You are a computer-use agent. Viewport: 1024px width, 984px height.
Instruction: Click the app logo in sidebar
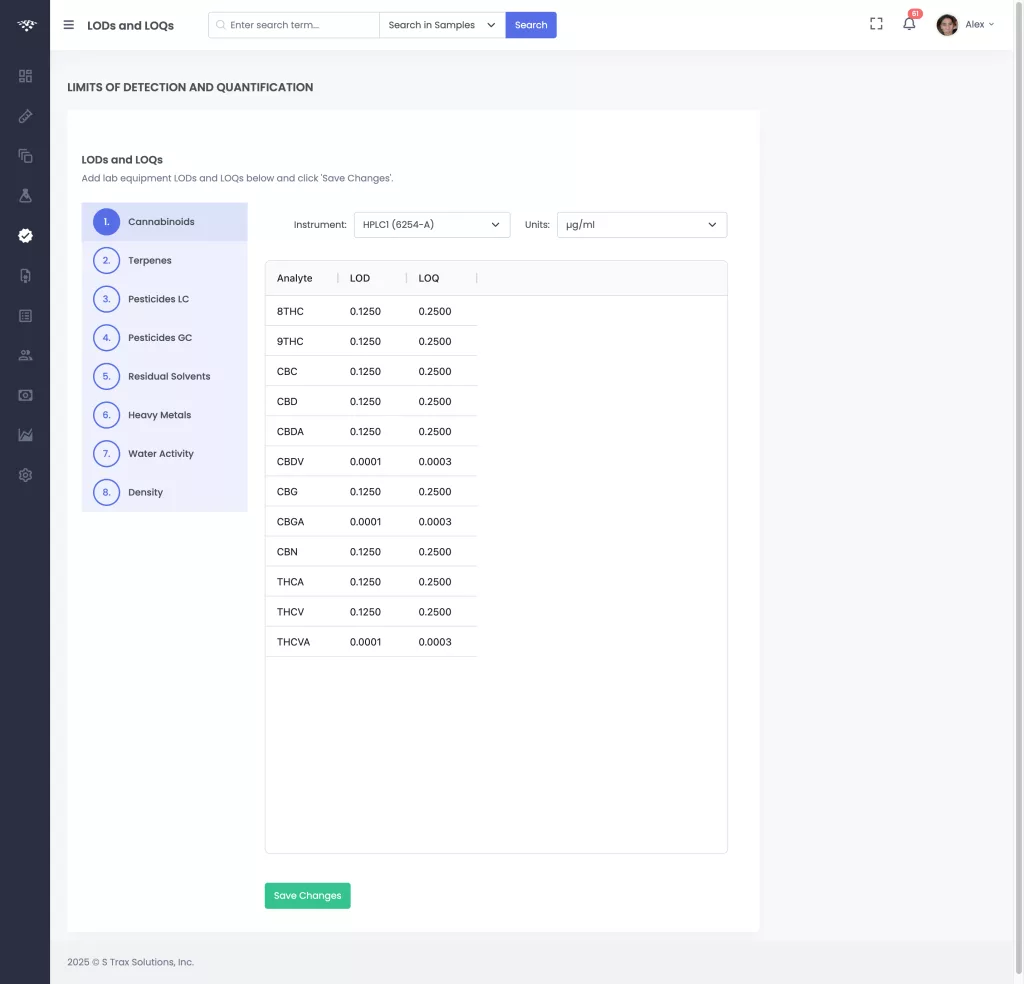point(26,25)
